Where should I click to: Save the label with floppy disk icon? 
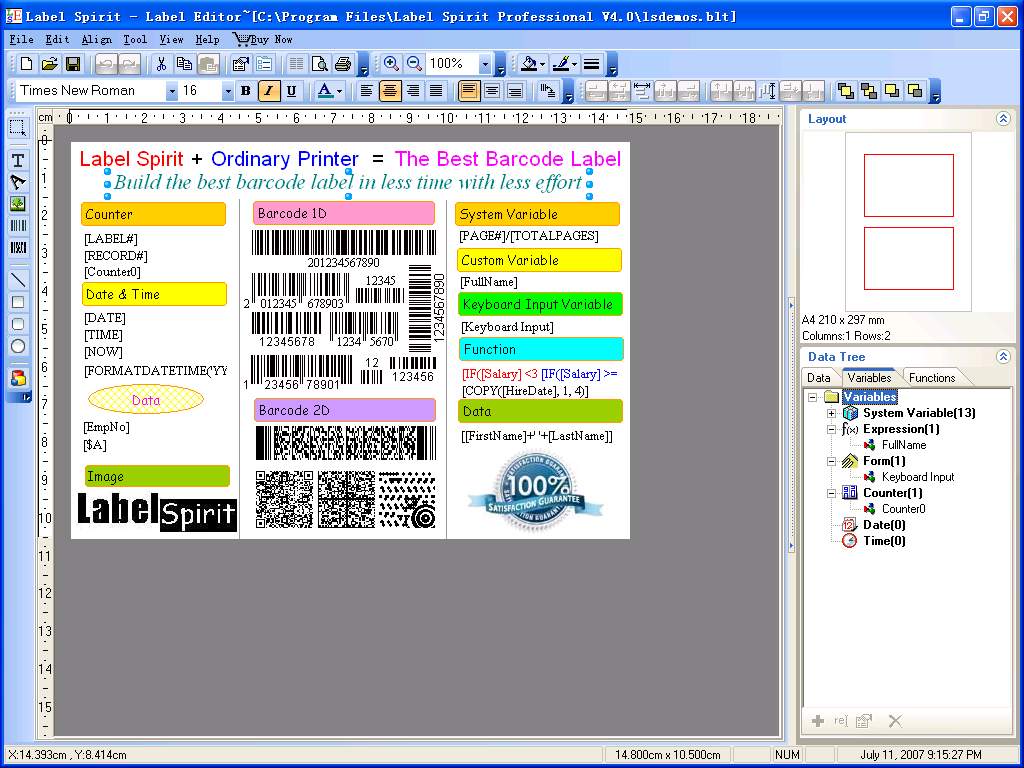click(x=73, y=64)
